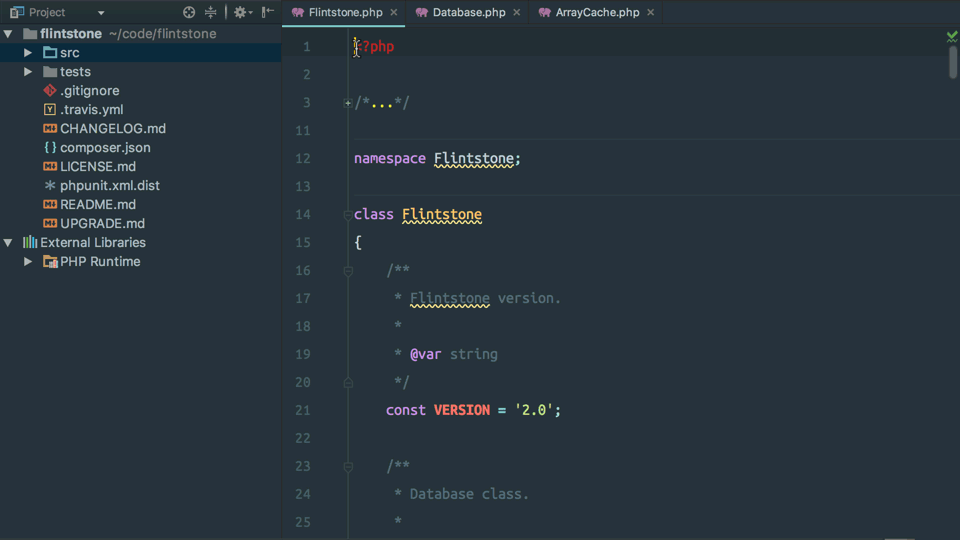Collapse the docblock fold marker on line 23

348,467
